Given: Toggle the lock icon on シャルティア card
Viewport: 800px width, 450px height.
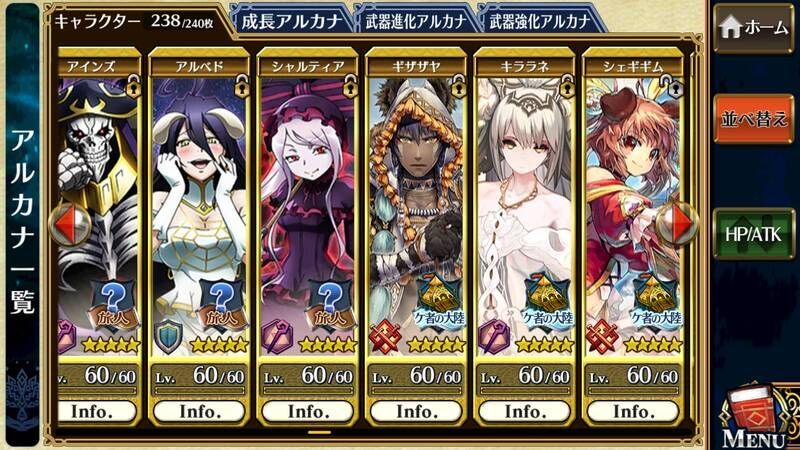Looking at the screenshot, I should click(350, 87).
